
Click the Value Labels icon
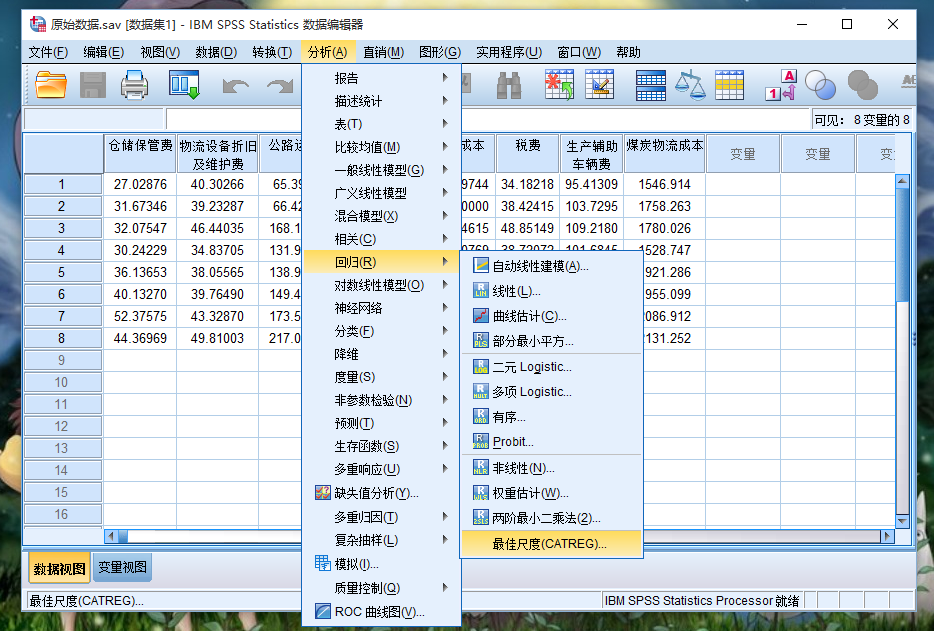click(x=781, y=85)
